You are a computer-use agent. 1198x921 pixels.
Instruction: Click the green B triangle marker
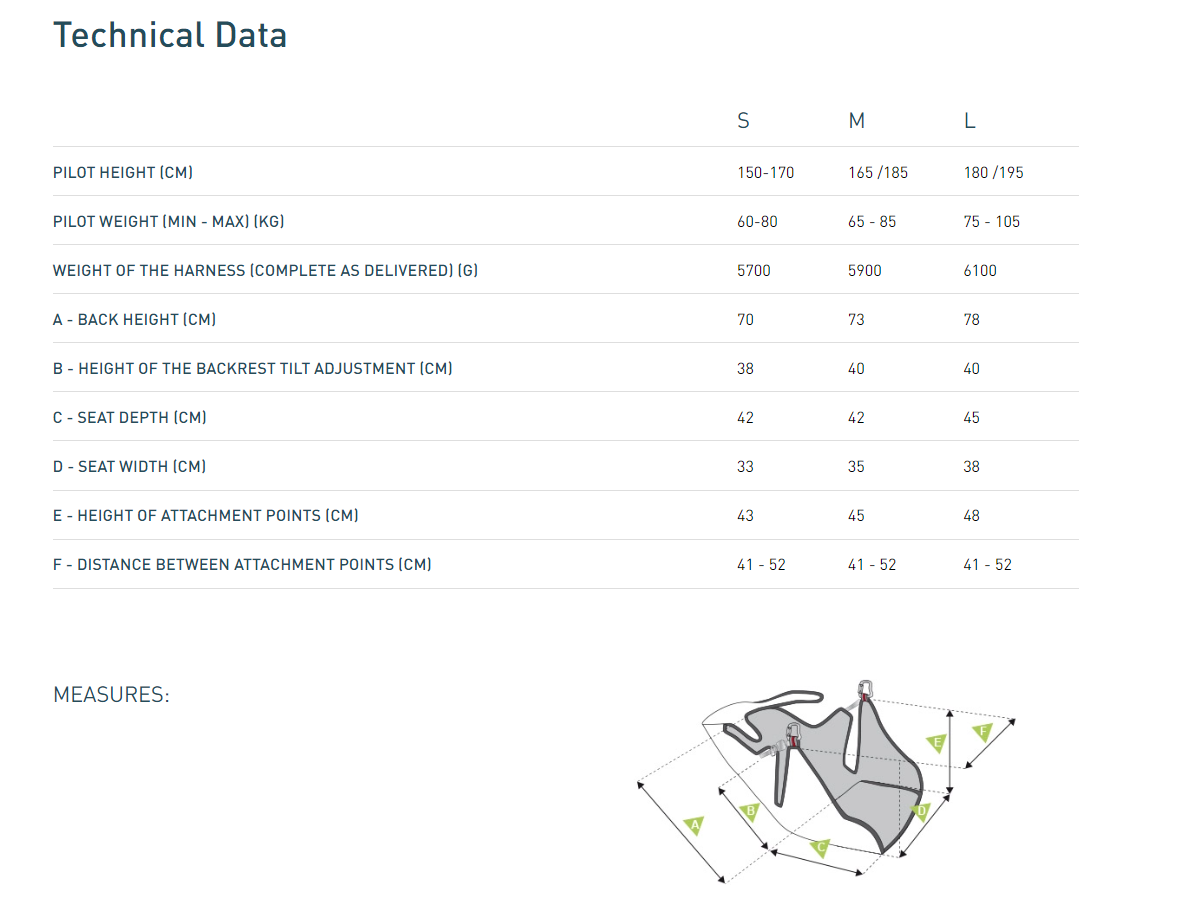(747, 812)
